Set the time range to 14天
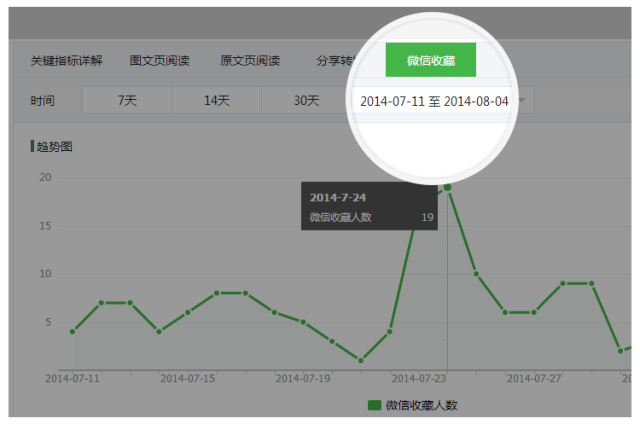The height and width of the screenshot is (424, 640). click(217, 101)
